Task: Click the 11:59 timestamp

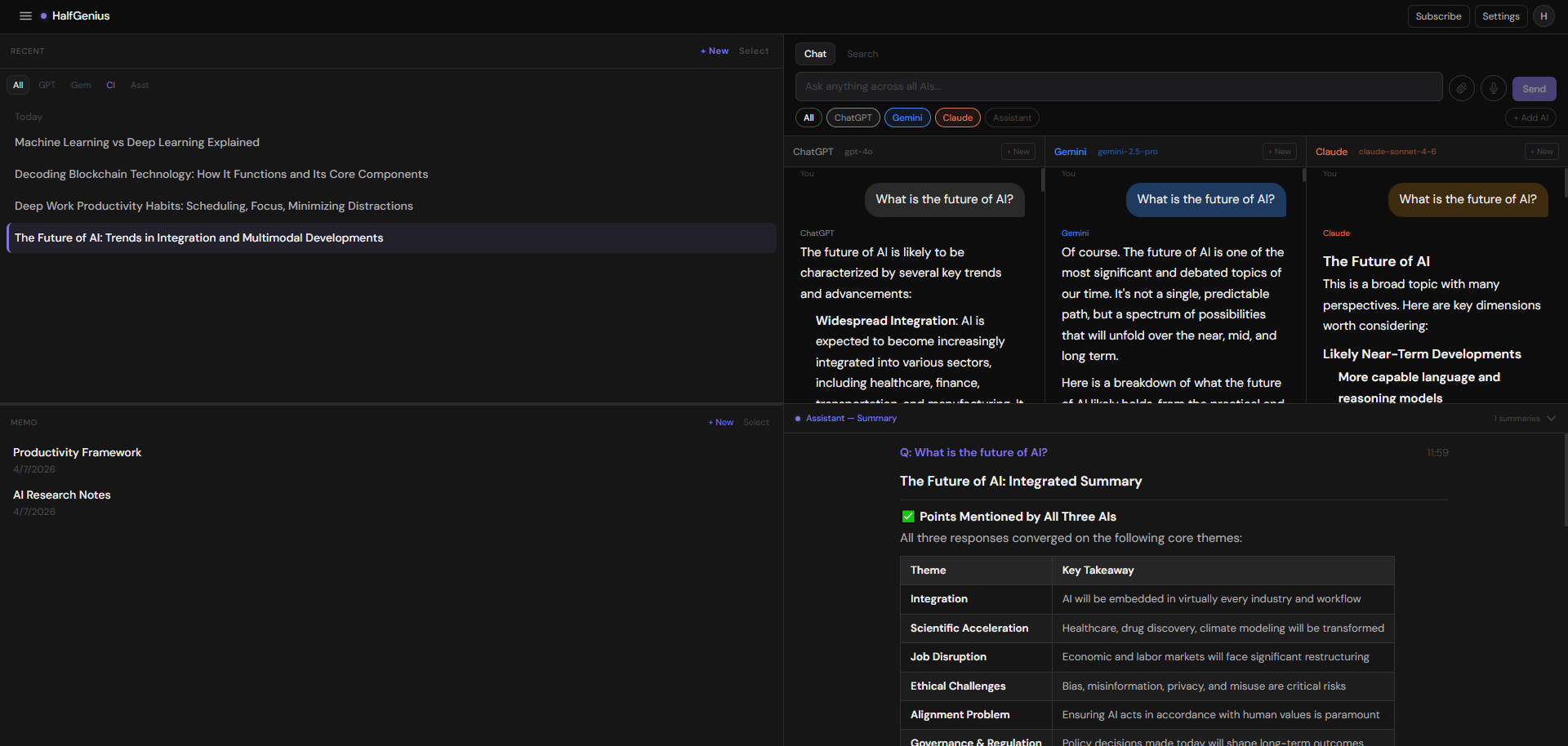Action: (1437, 452)
